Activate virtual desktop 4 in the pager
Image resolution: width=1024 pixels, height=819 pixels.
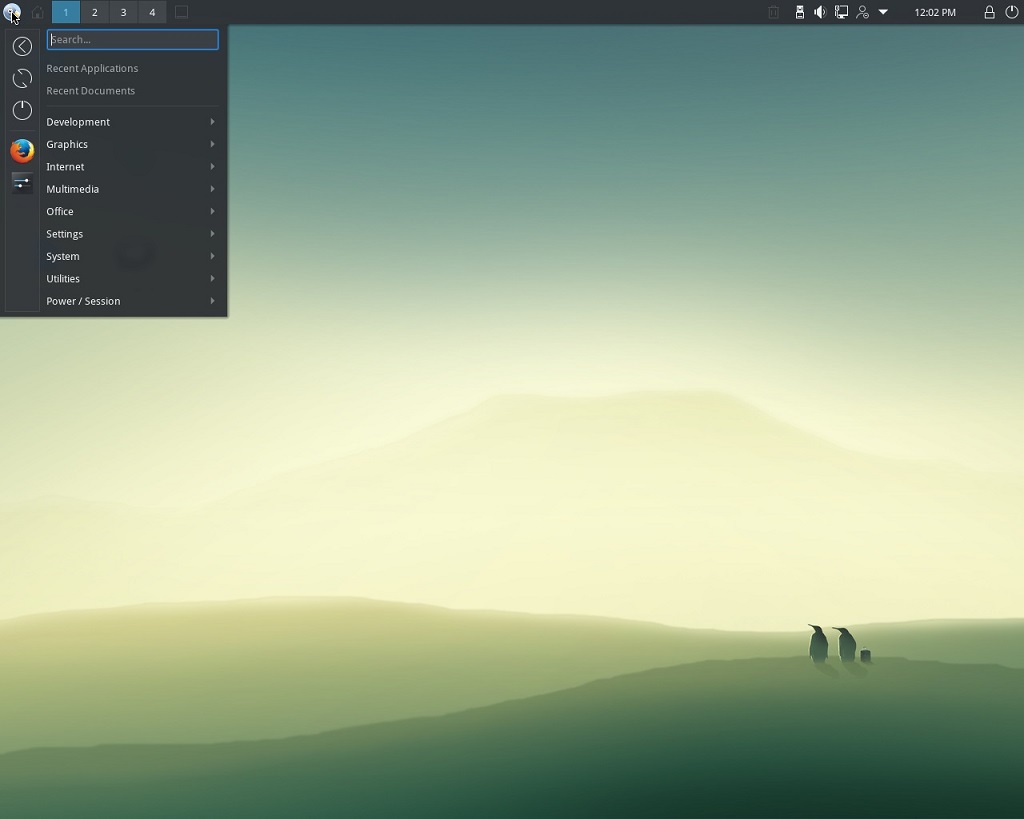point(152,12)
